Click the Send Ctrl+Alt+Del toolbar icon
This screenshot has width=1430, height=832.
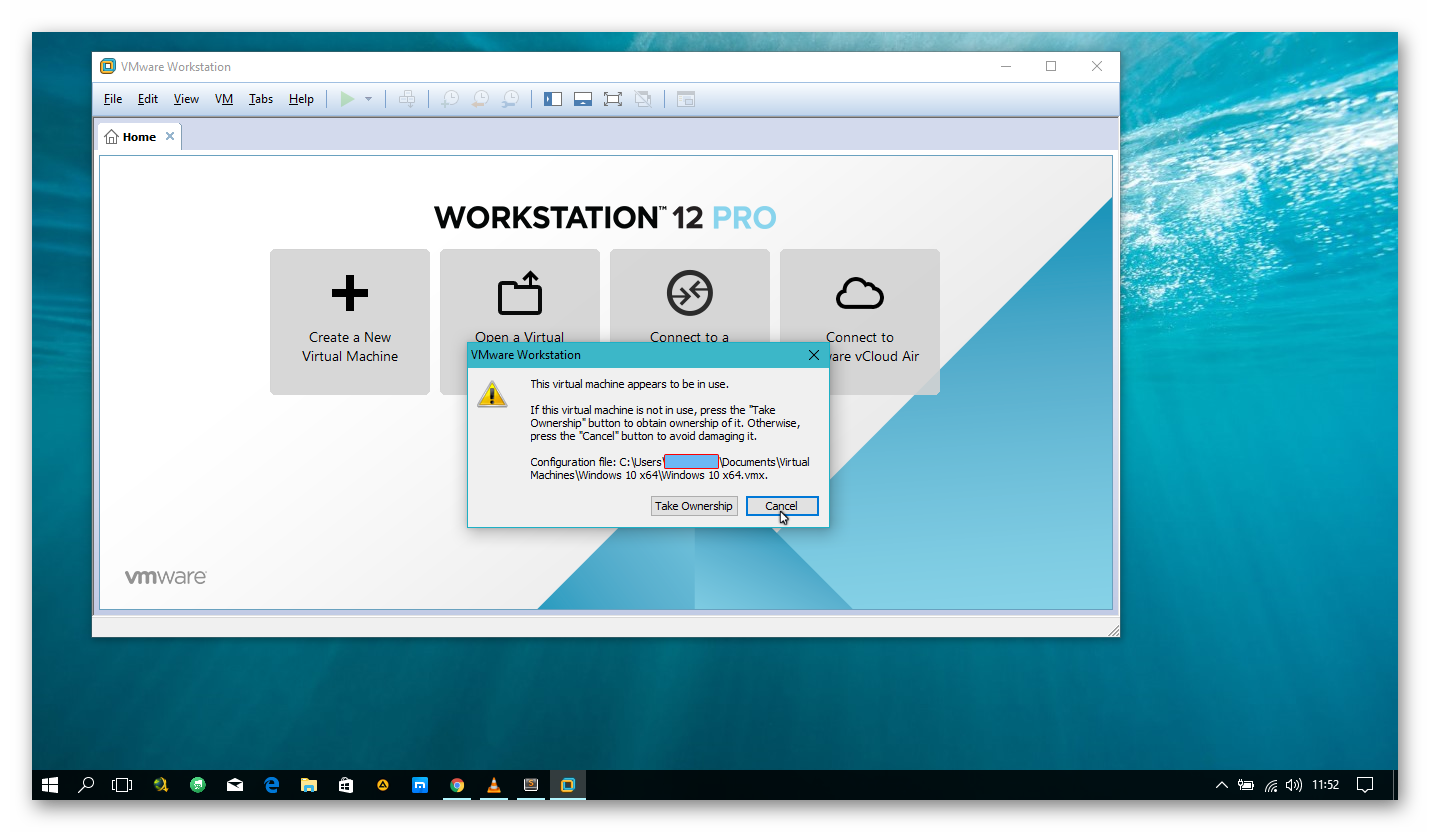407,99
